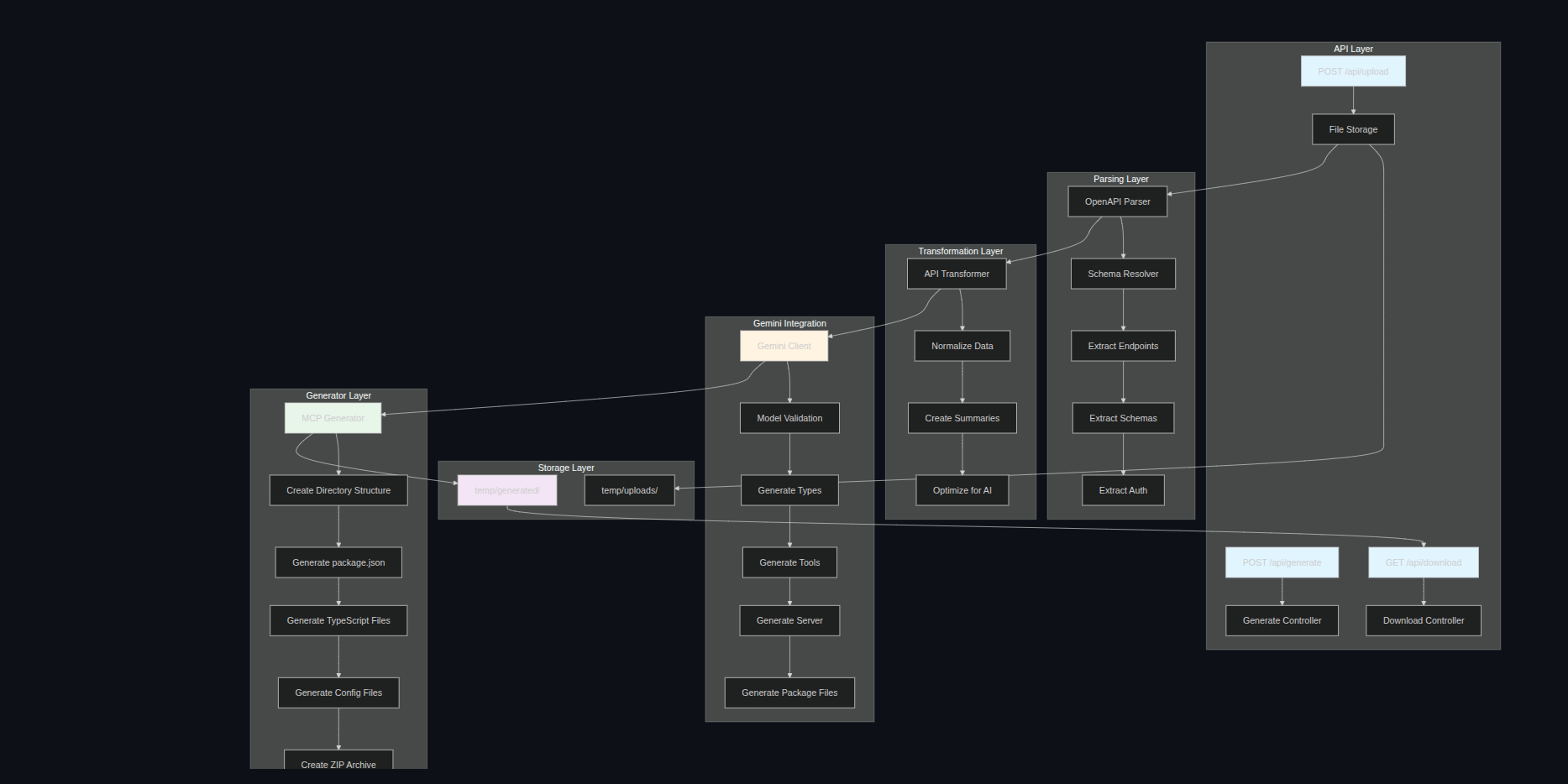Image resolution: width=1568 pixels, height=784 pixels.
Task: Click the API Transformer node
Action: (x=957, y=274)
